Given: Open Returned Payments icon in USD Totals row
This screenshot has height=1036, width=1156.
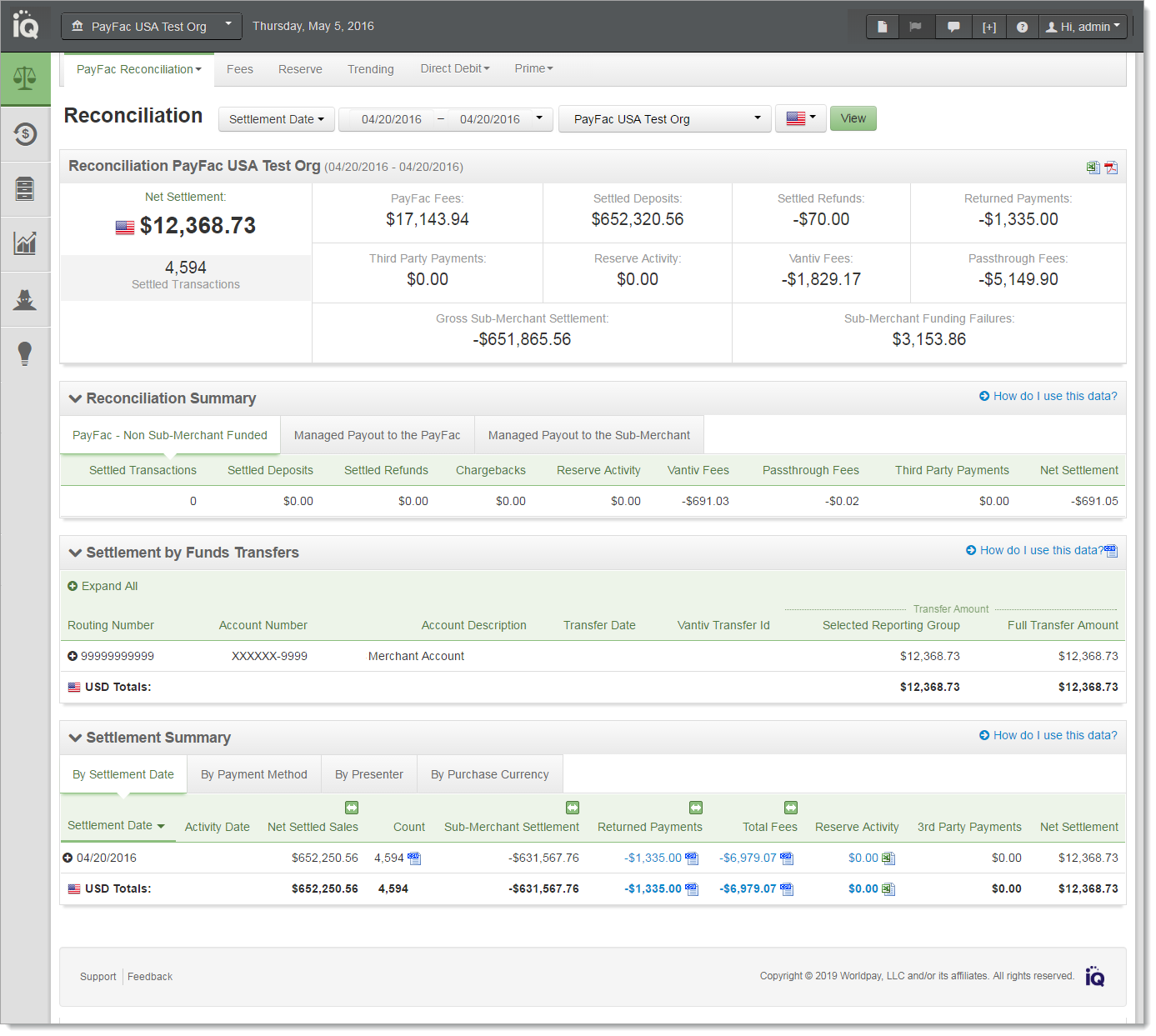Looking at the screenshot, I should 692,889.
